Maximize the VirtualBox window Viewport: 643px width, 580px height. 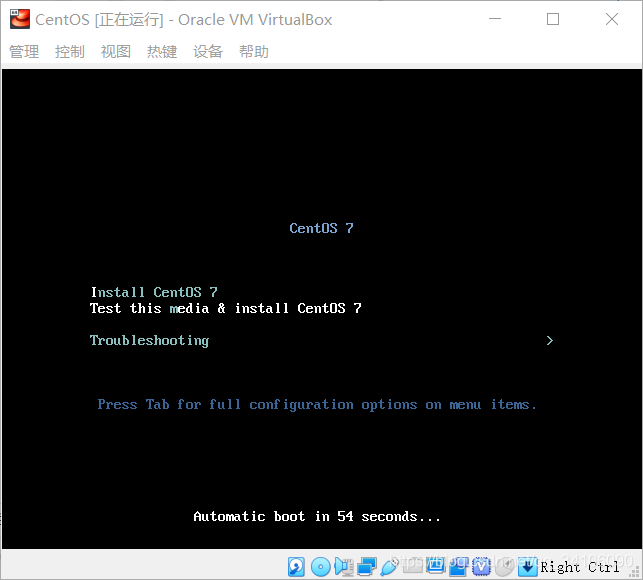coord(553,19)
